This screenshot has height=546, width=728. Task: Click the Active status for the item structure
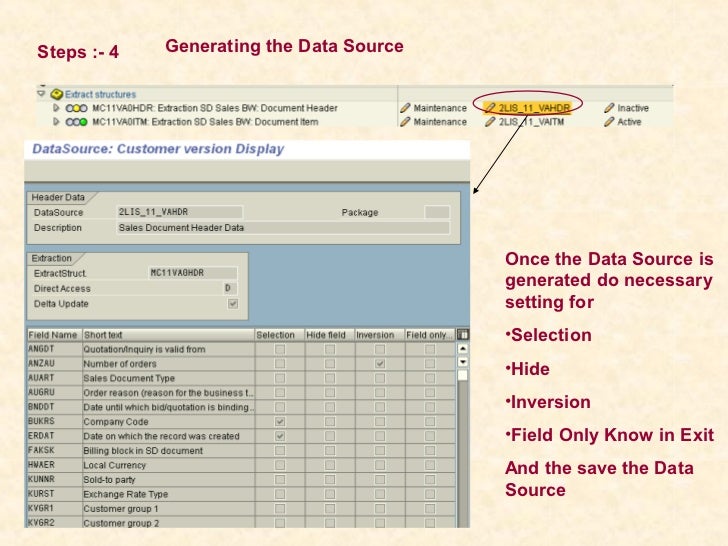click(629, 122)
